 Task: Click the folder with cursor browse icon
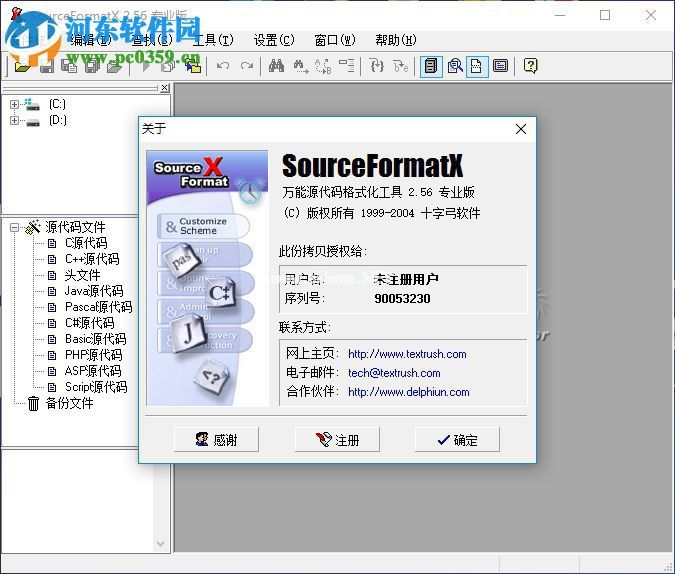pos(193,66)
